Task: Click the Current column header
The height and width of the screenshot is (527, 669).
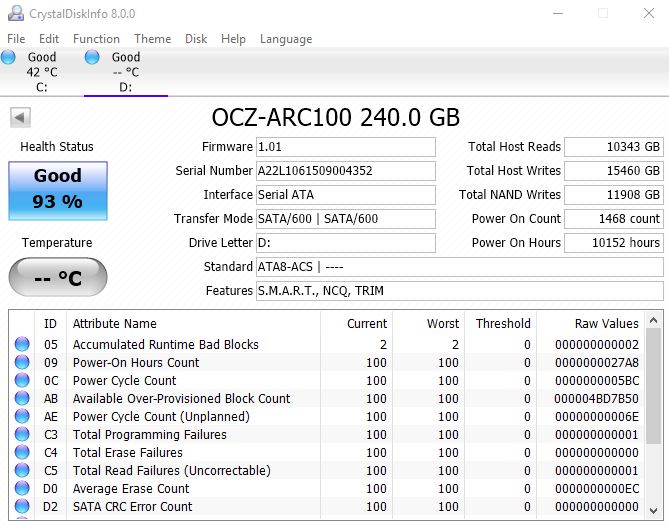Action: pyautogui.click(x=356, y=323)
